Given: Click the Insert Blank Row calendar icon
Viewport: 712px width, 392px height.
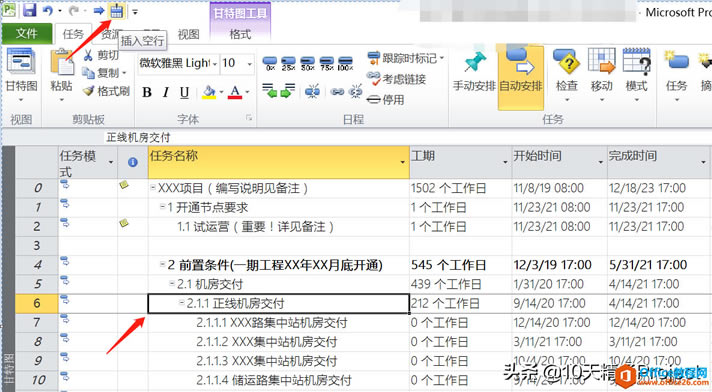Looking at the screenshot, I should point(117,11).
